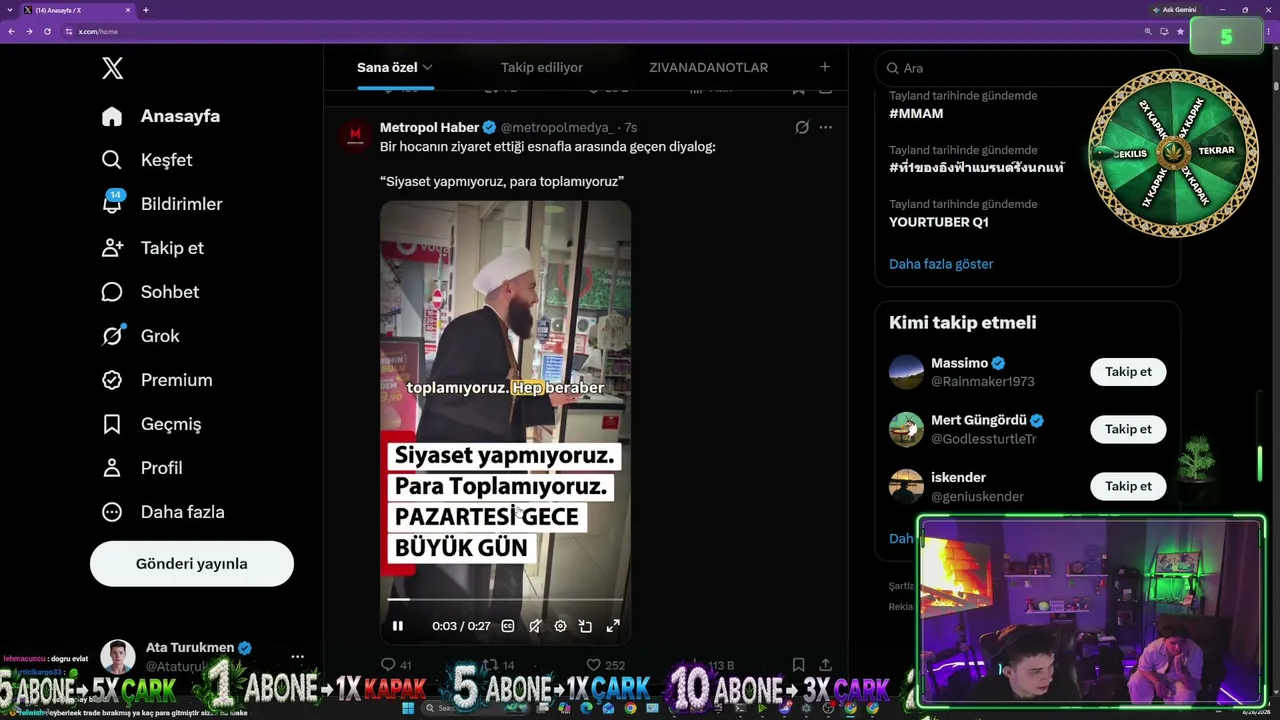Screen dimensions: 1280x720
Task: Select the Sana özel tab
Action: click(387, 67)
